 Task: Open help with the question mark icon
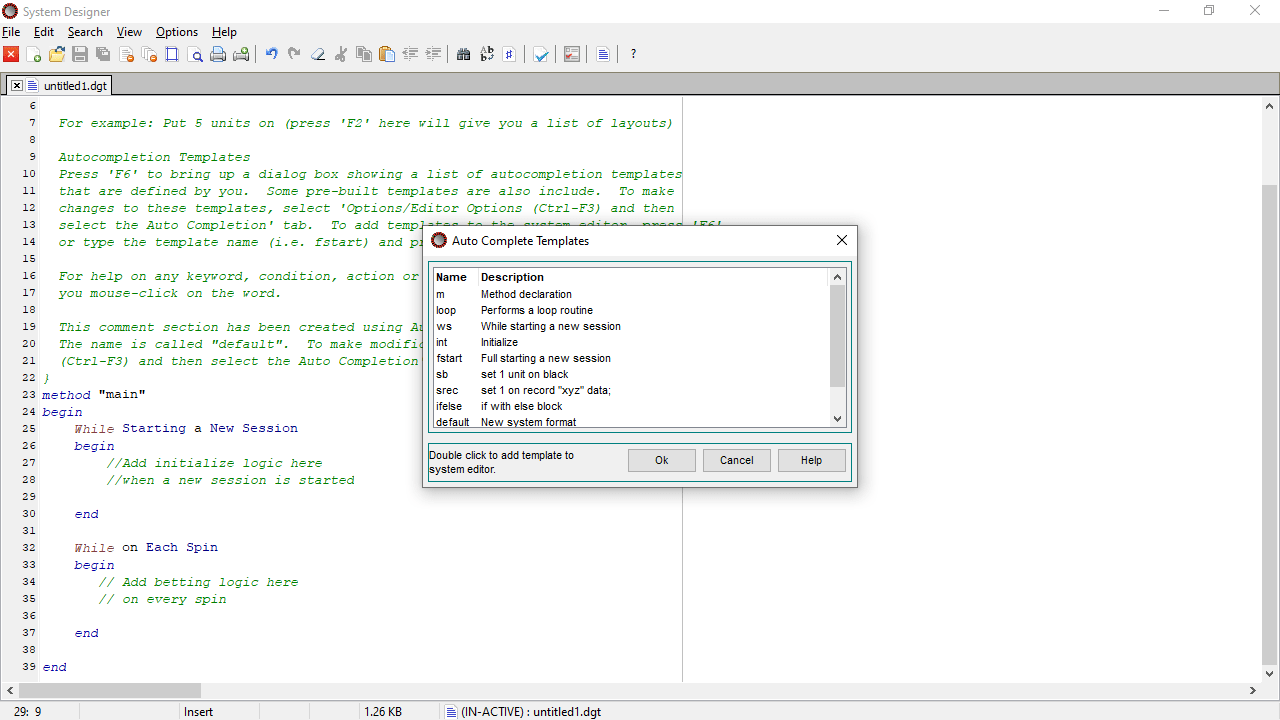click(633, 54)
